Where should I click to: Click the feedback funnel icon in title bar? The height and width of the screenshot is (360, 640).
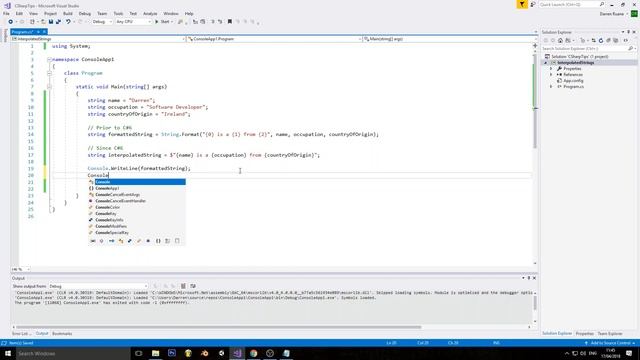(x=522, y=4)
